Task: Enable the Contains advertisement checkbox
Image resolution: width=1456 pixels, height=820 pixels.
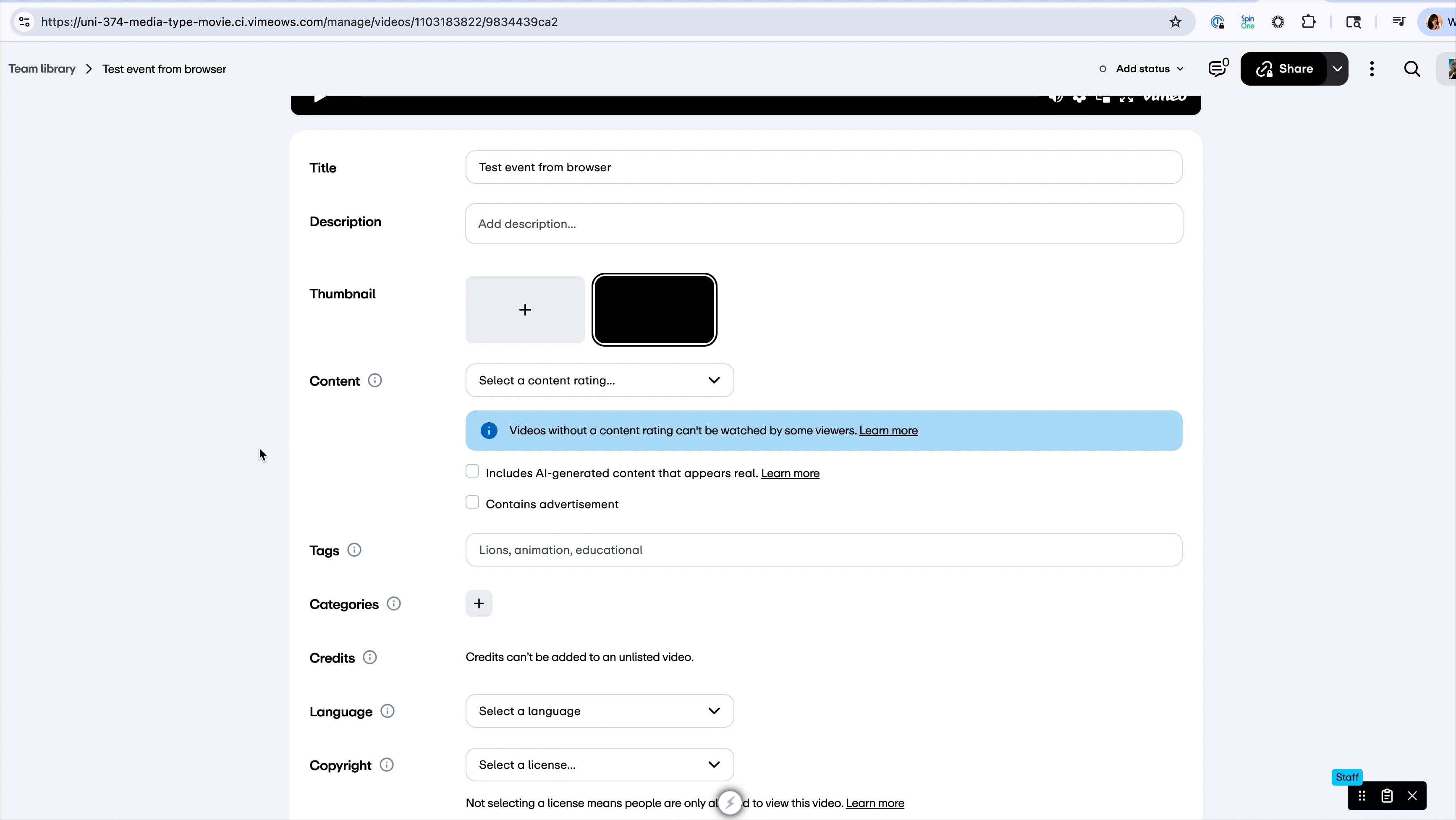Action: 472,502
